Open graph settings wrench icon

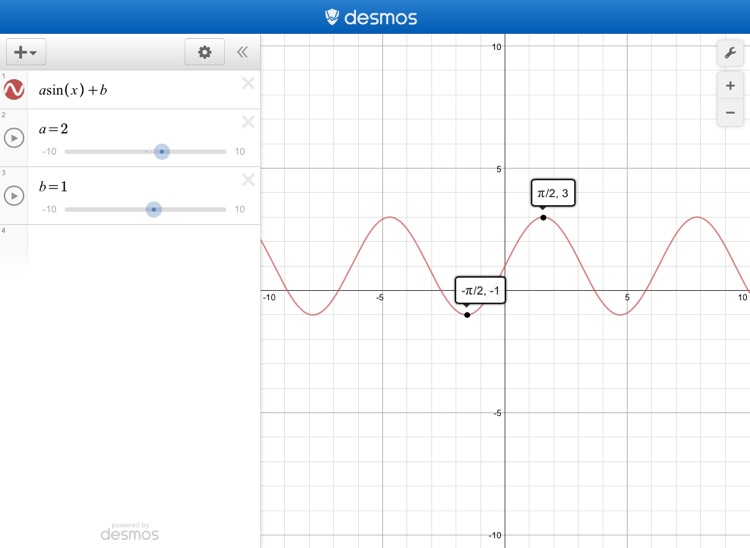(x=730, y=53)
